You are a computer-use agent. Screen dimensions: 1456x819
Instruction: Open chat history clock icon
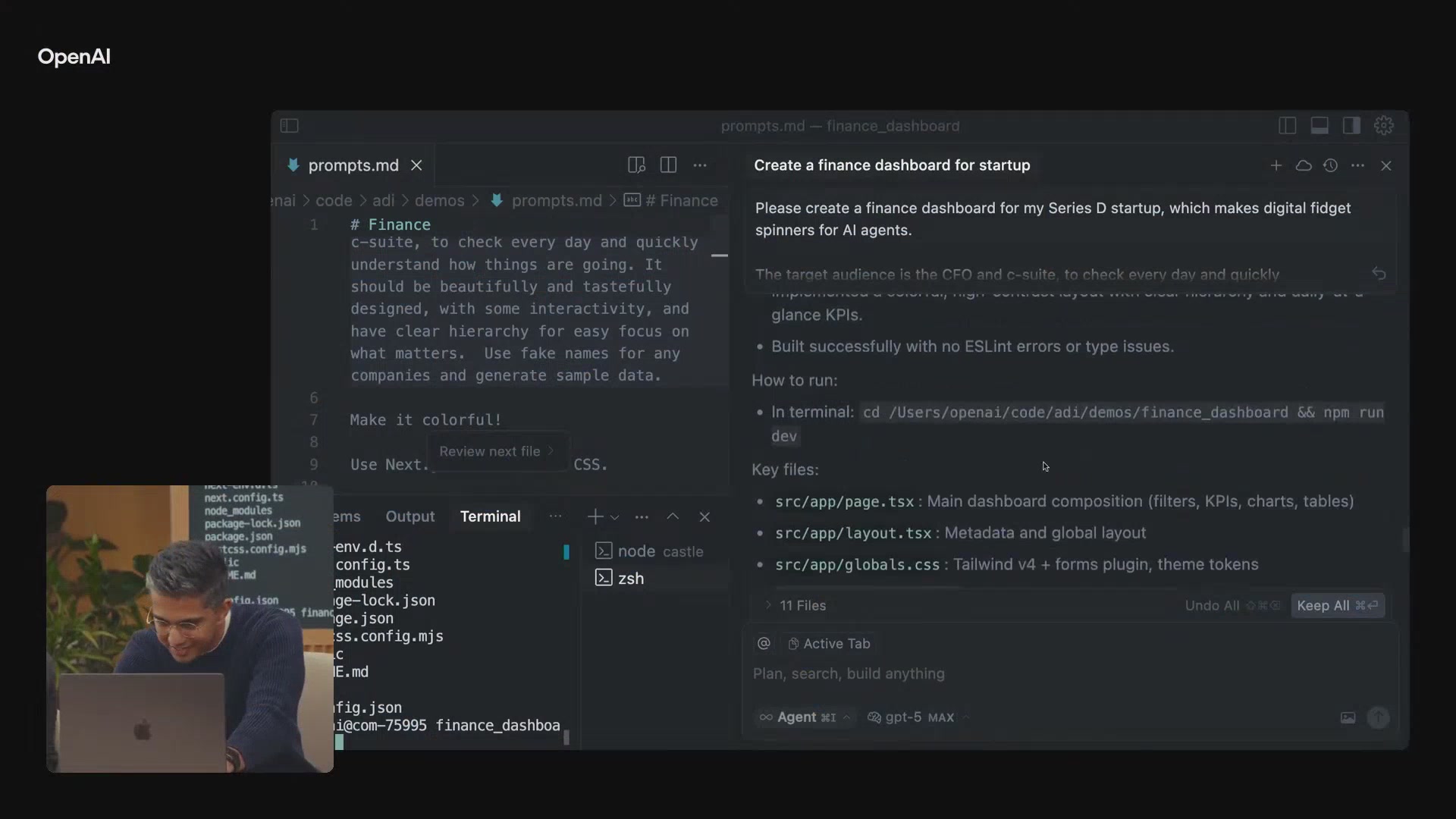1330,165
